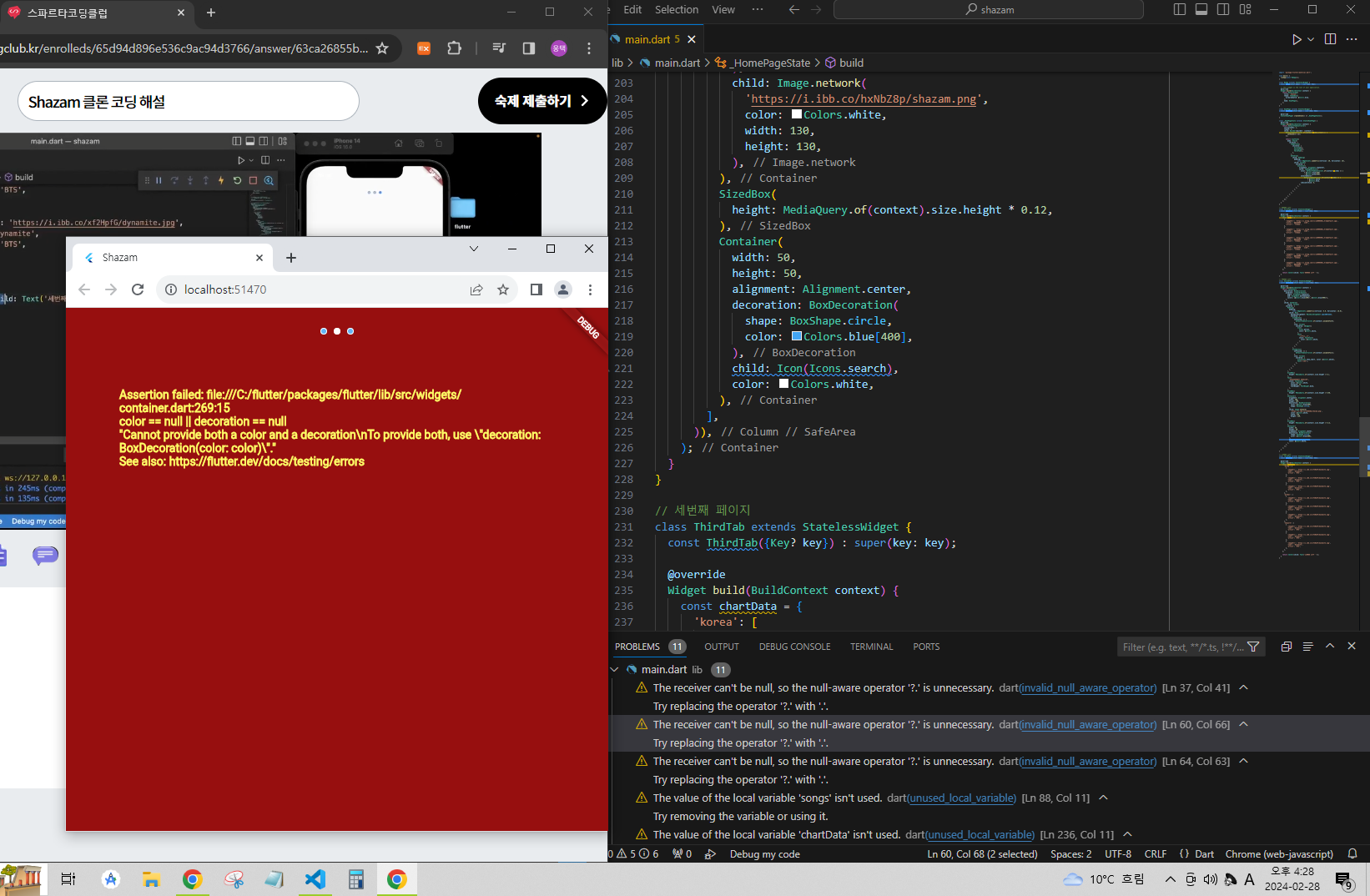1370x896 pixels.
Task: Toggle the Chrome side panel in top window
Action: coord(529,48)
